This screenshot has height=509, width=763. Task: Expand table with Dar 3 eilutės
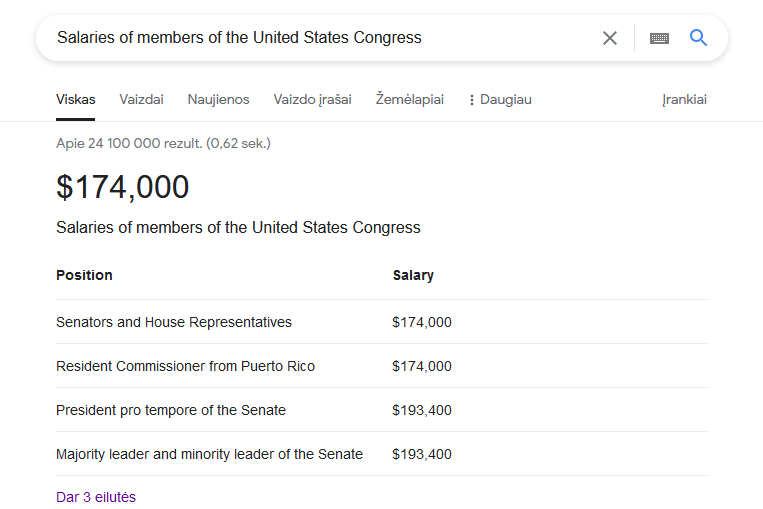click(96, 497)
